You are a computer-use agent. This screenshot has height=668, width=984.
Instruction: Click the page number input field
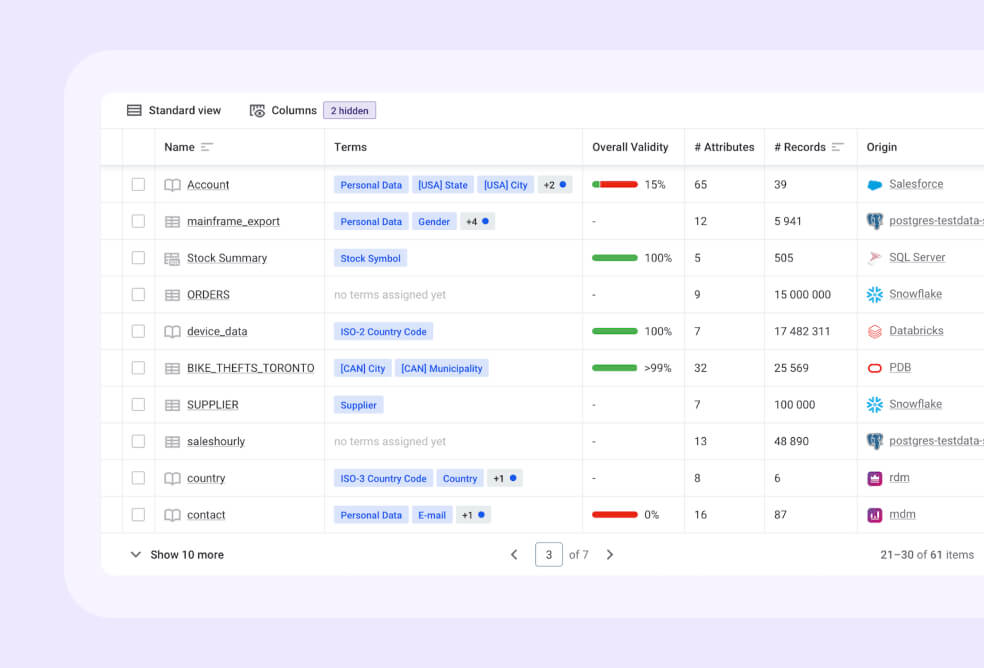[548, 555]
